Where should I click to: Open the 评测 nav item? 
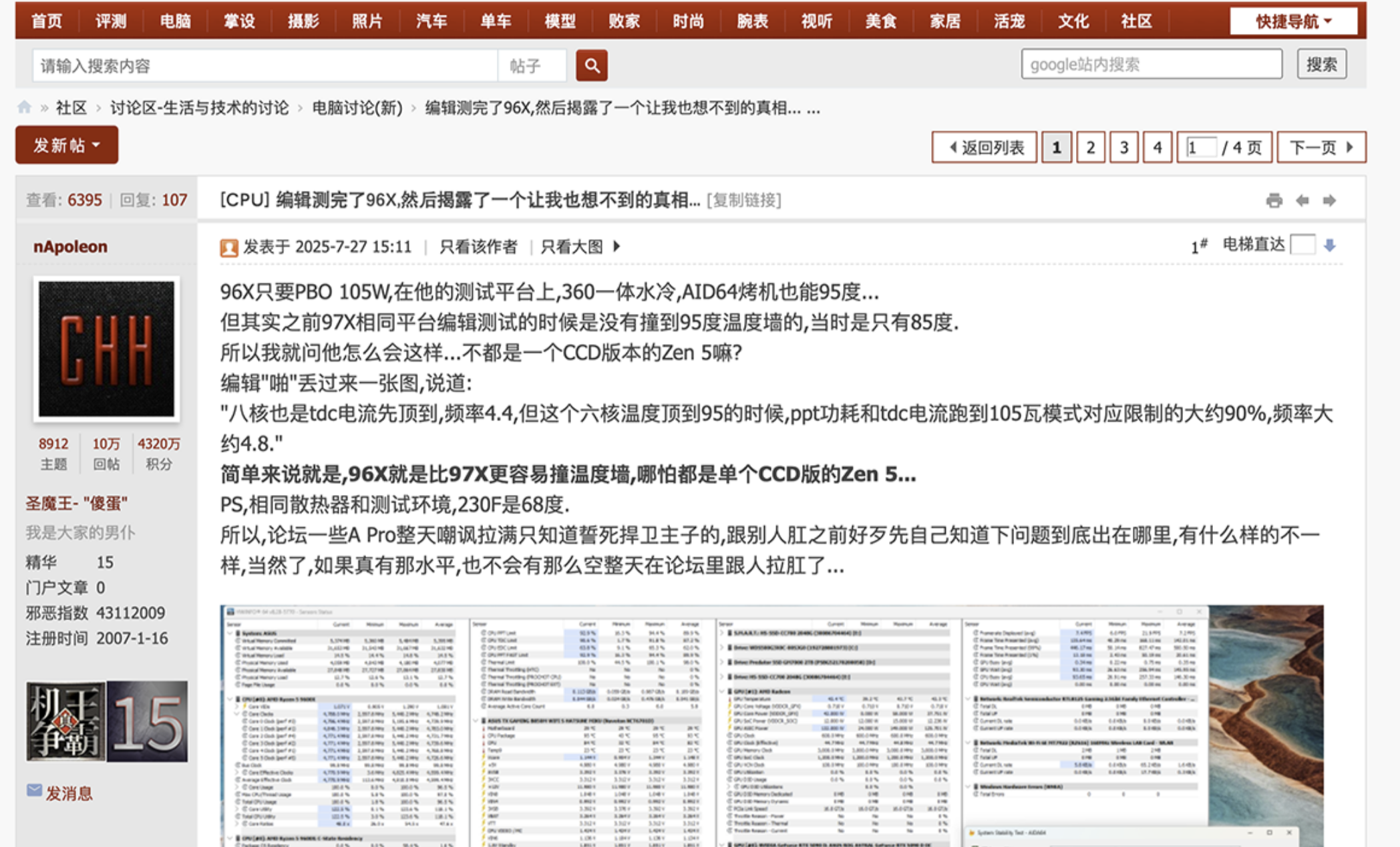tap(111, 21)
